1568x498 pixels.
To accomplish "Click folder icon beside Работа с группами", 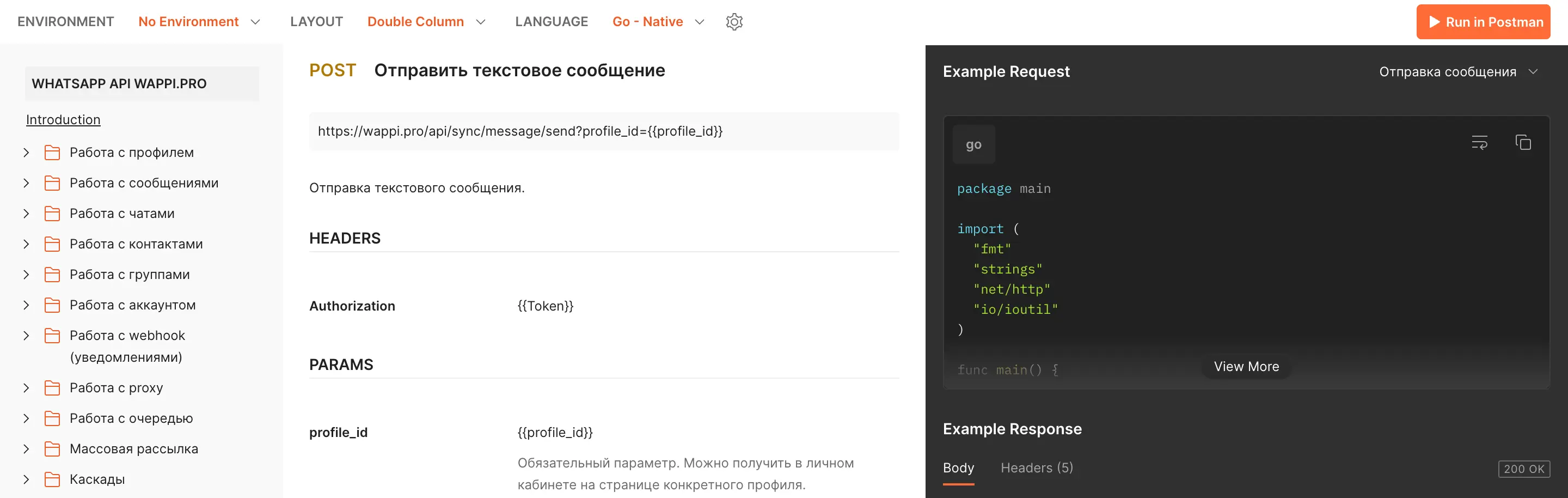I will [52, 274].
